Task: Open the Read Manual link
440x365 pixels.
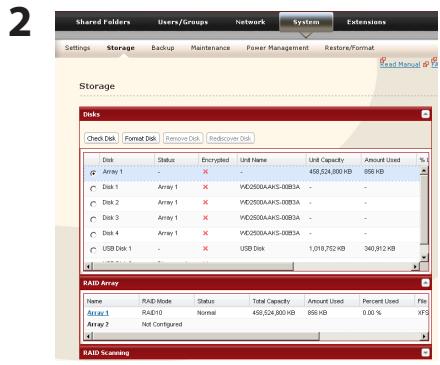Action: [400, 64]
